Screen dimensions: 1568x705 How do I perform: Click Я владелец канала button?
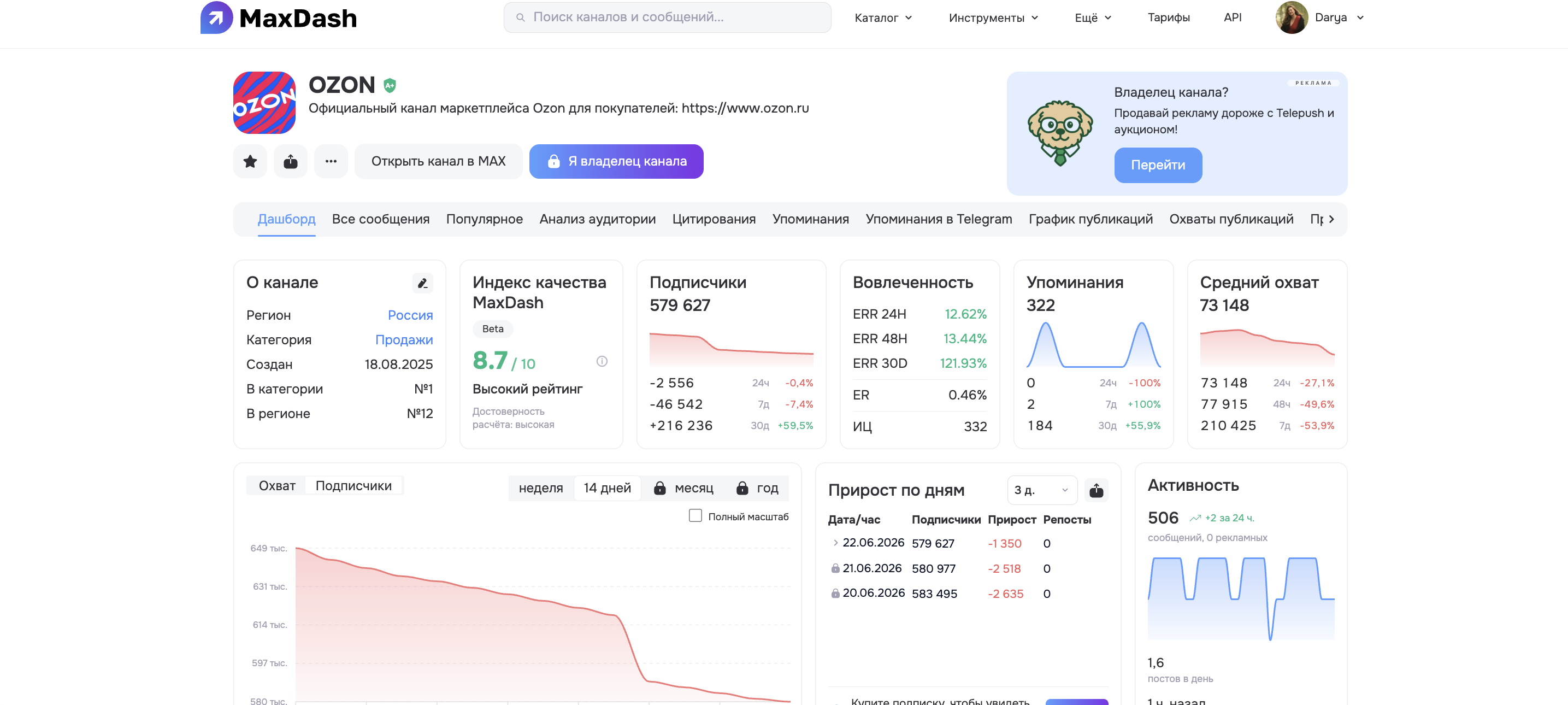(616, 161)
